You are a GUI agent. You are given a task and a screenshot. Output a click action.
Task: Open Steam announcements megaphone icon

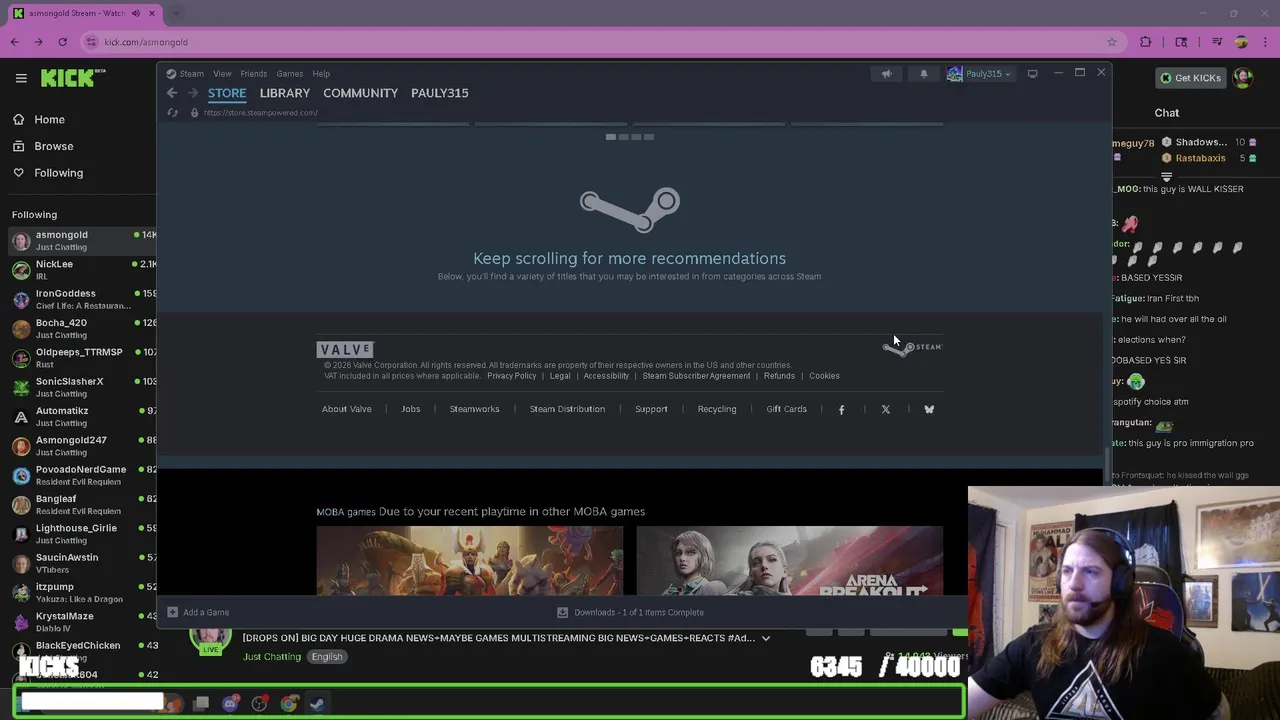[x=886, y=73]
